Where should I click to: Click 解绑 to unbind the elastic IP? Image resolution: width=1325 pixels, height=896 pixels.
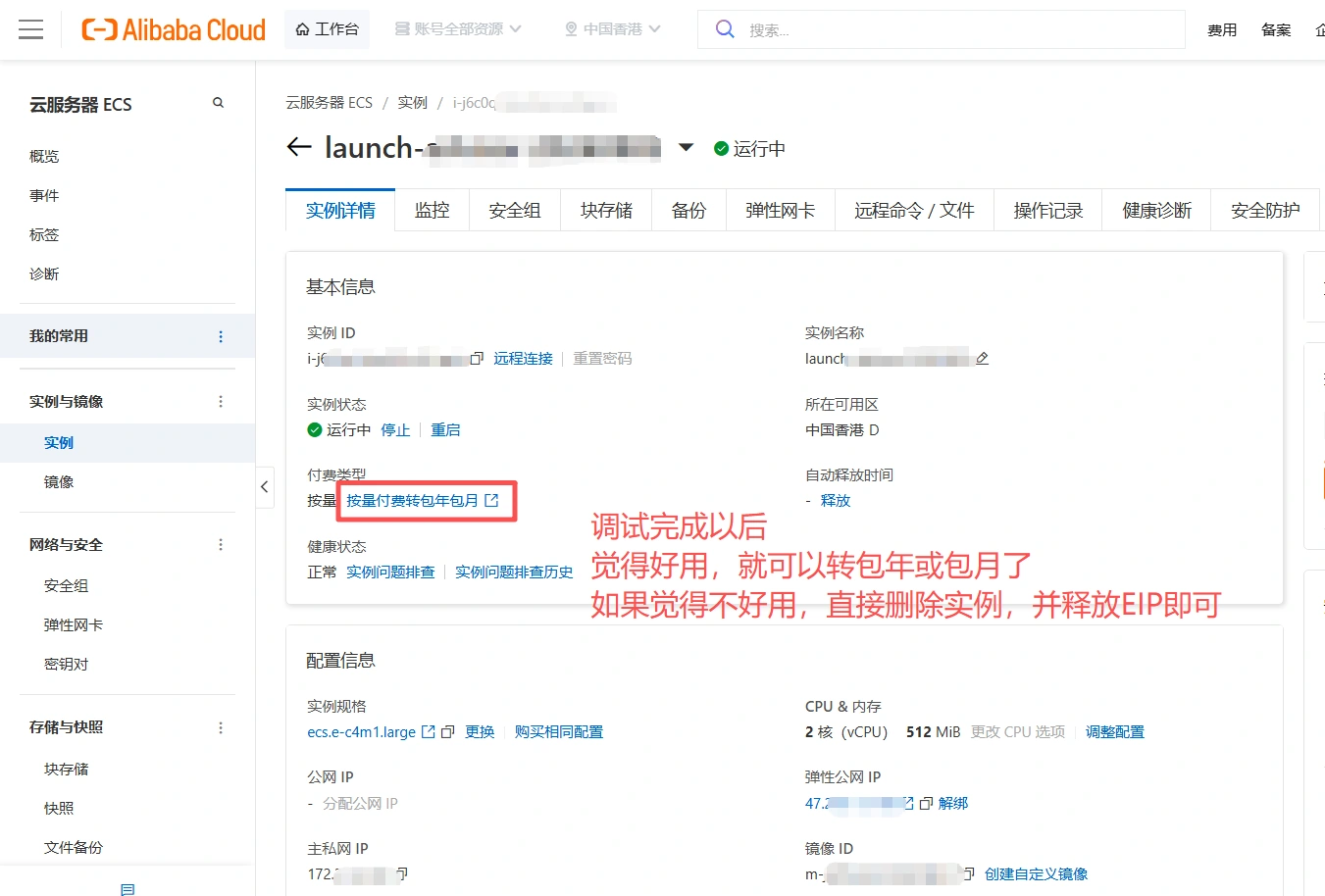953,804
